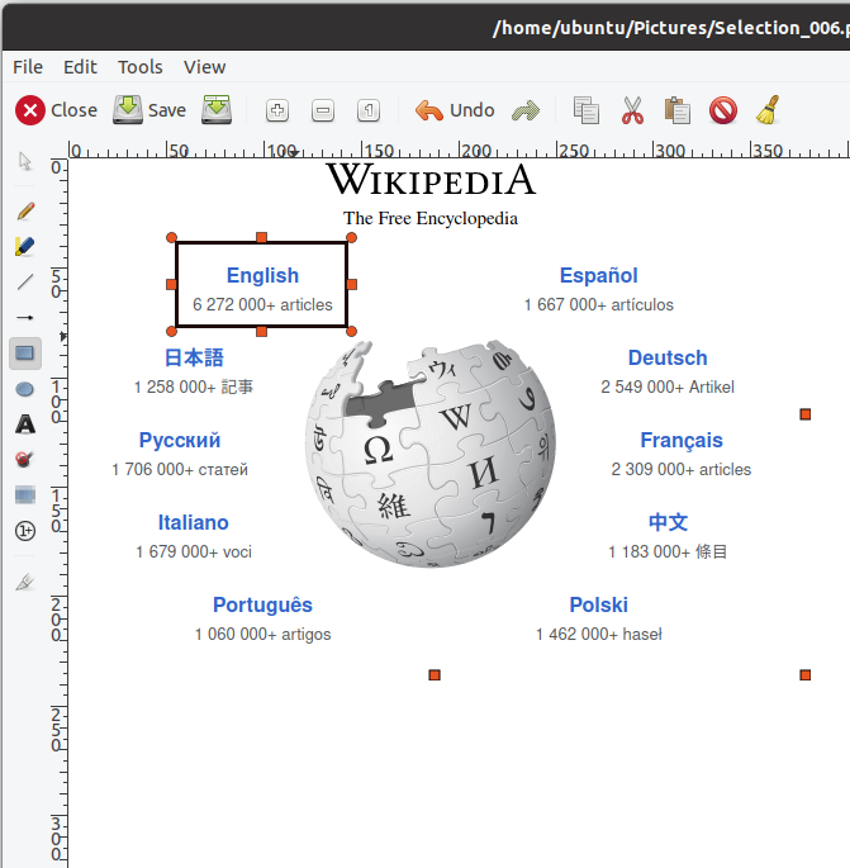
Task: Click the Wikipedia puzzle globe image
Action: 430,454
